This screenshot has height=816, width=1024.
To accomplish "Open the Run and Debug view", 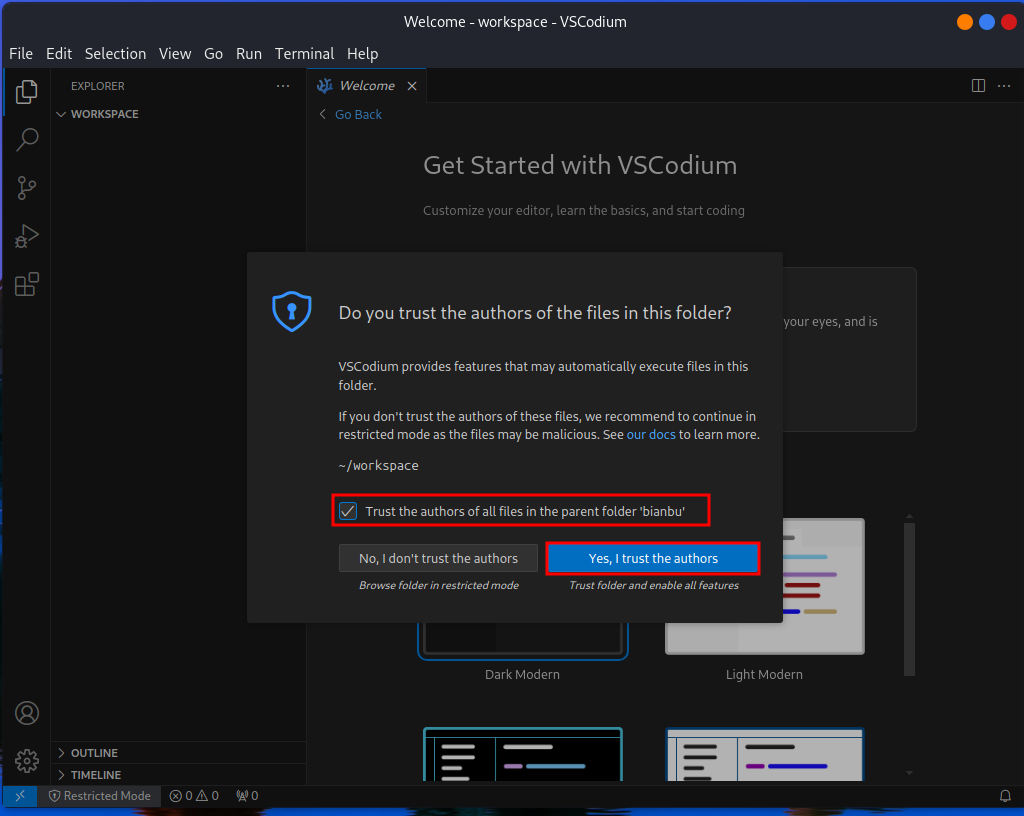I will [26, 236].
